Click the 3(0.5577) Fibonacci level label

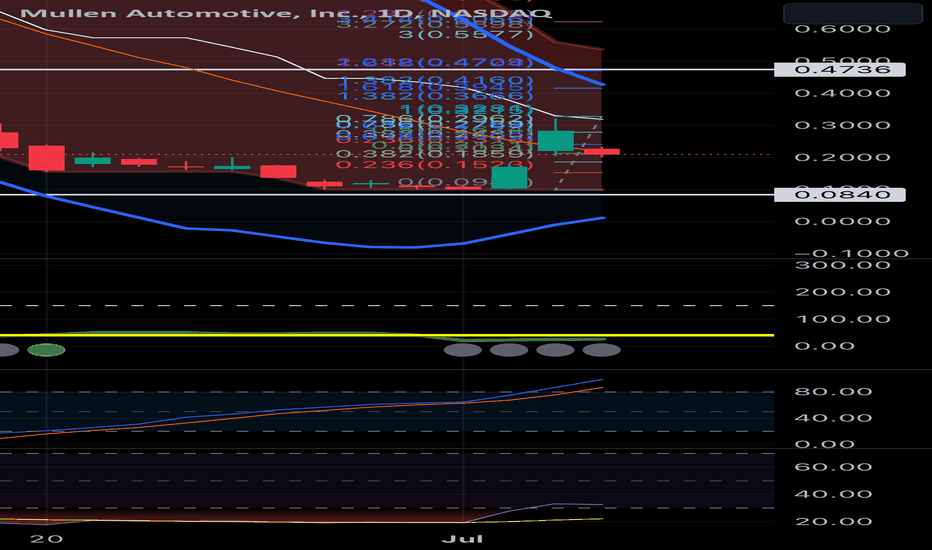(465, 34)
